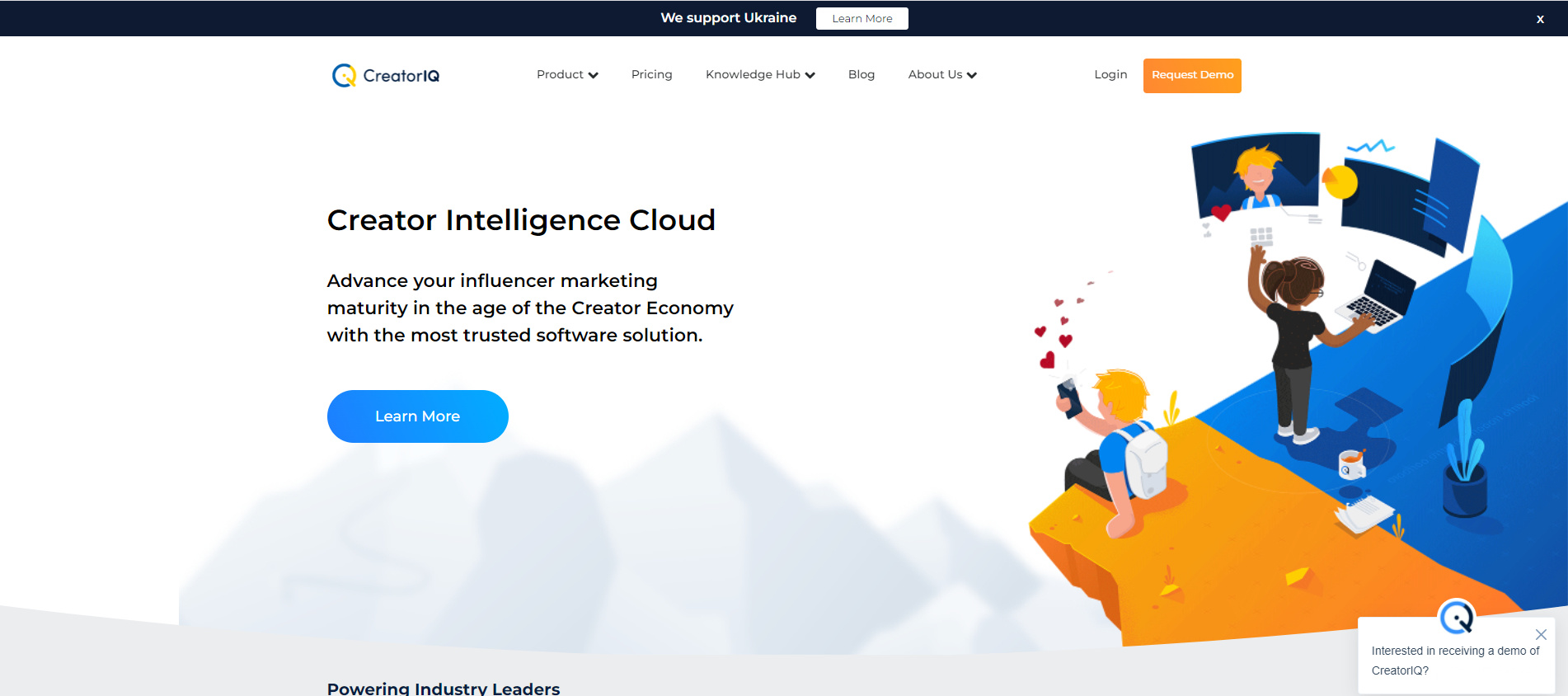
Task: Click the 'We support Ukraine' banner text
Action: coord(729,18)
